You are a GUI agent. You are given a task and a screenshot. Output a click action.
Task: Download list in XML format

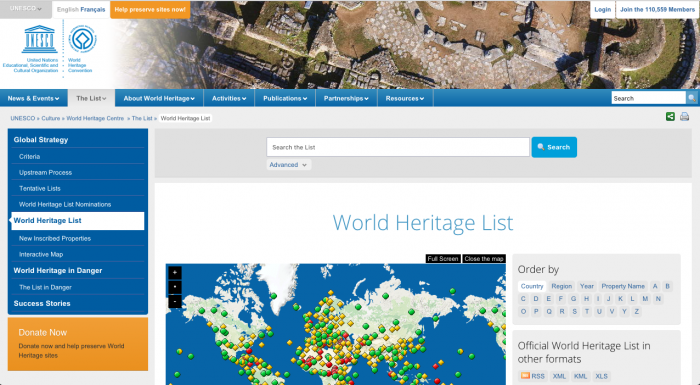(x=559, y=376)
